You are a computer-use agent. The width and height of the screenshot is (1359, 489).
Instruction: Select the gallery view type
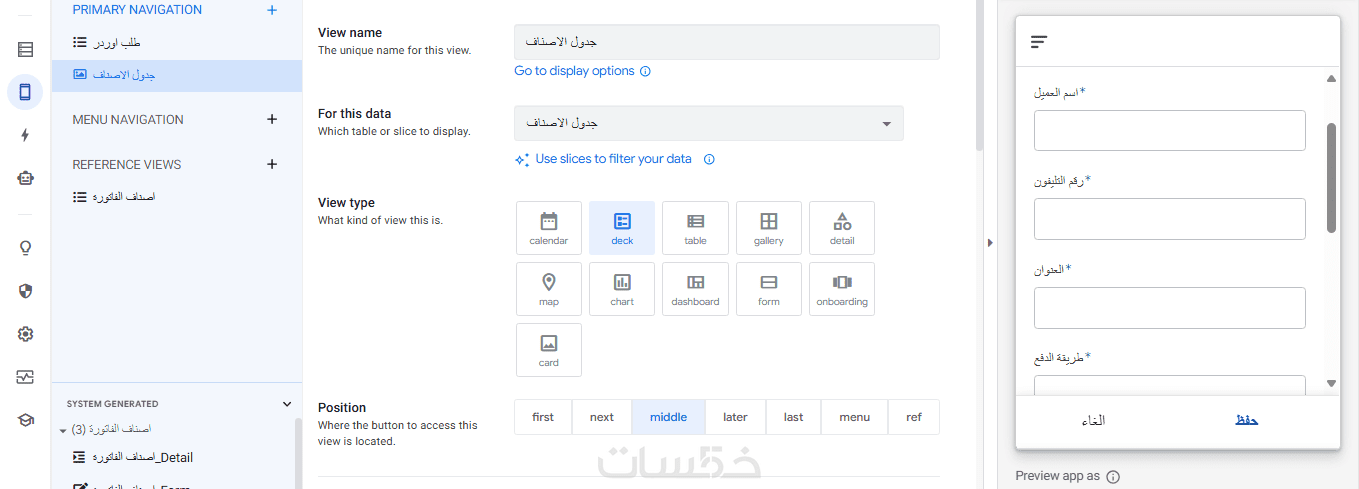click(768, 228)
